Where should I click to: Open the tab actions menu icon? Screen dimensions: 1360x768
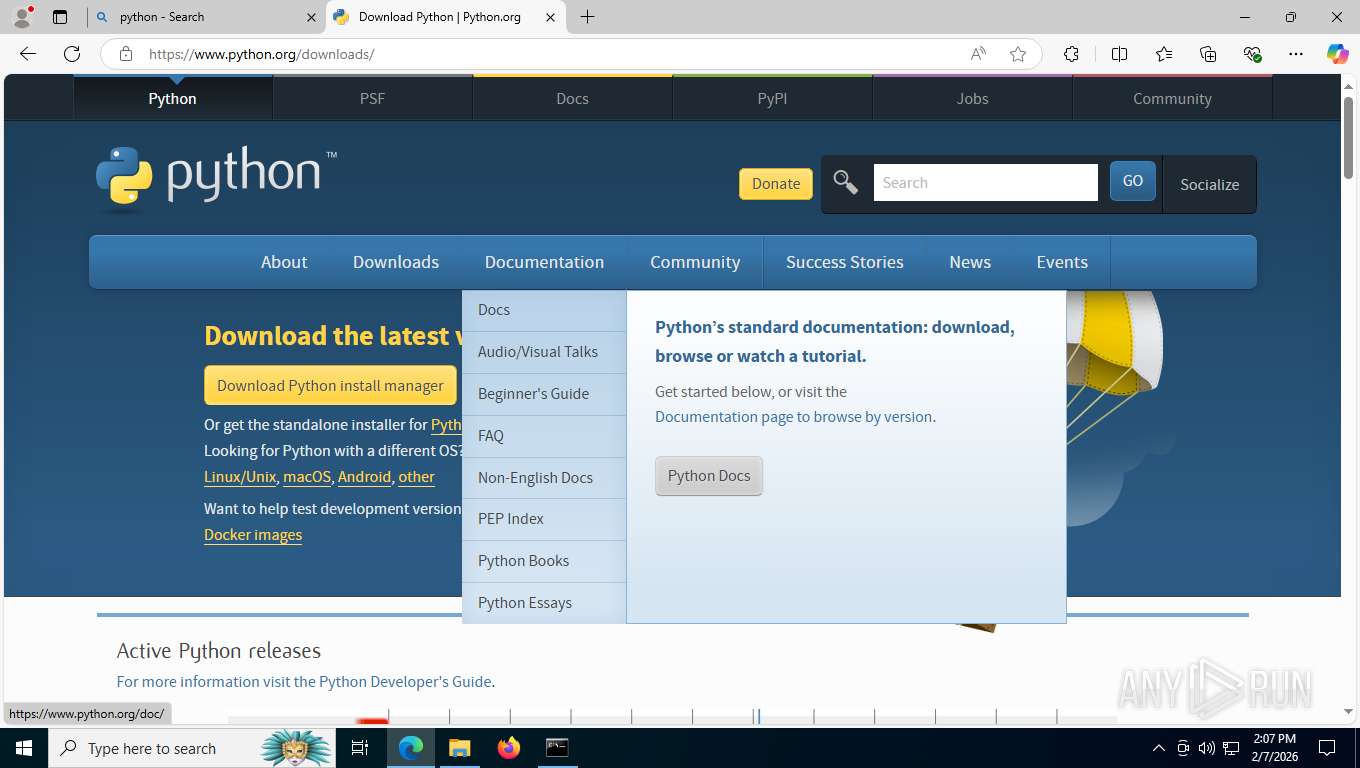click(60, 17)
